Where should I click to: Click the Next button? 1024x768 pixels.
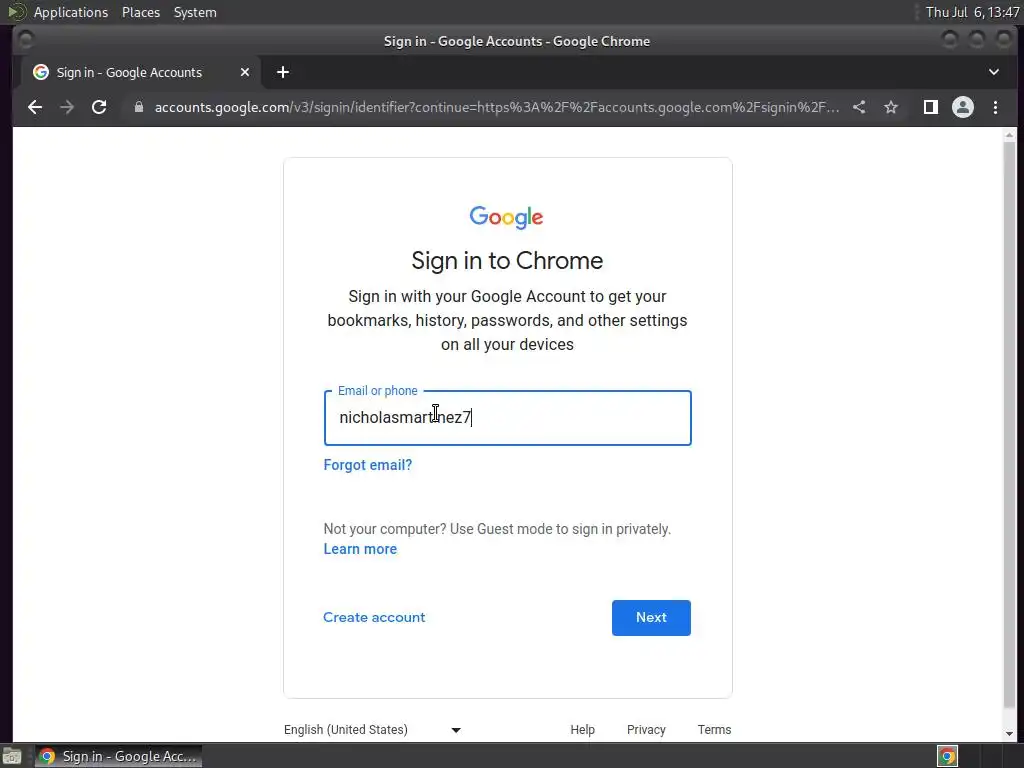(x=651, y=618)
